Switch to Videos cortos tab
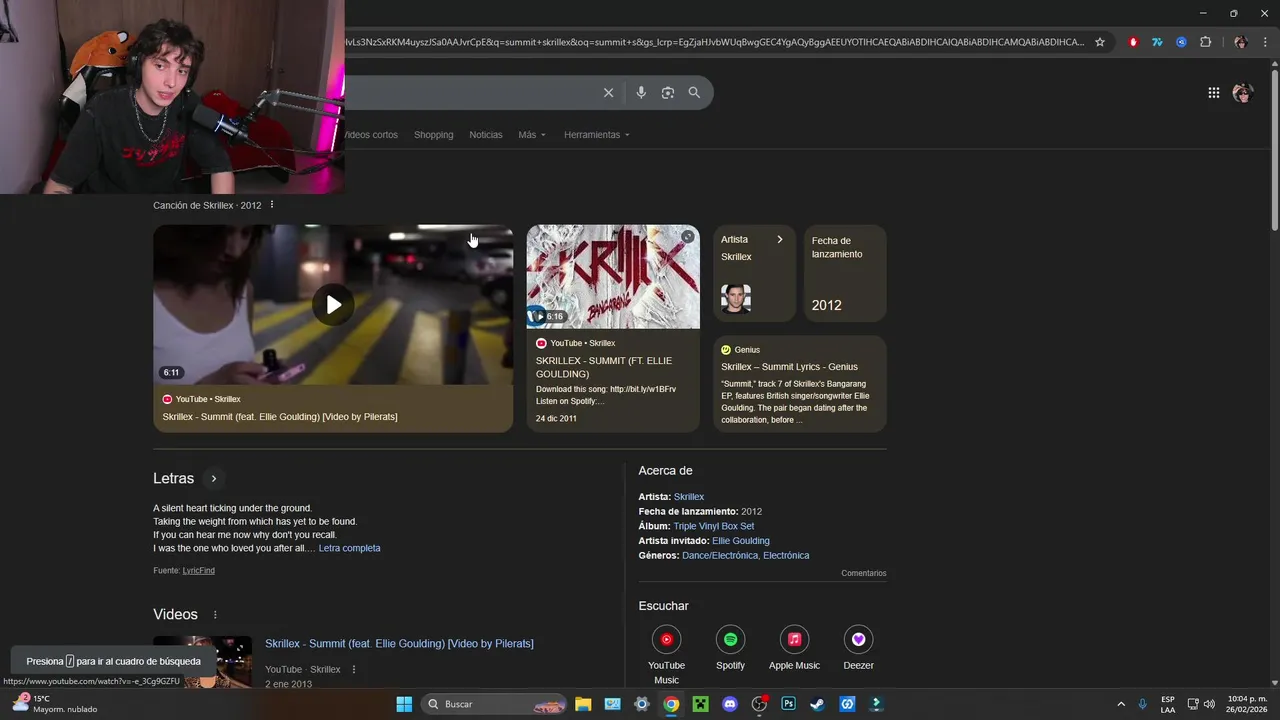This screenshot has width=1280, height=720. (x=371, y=135)
